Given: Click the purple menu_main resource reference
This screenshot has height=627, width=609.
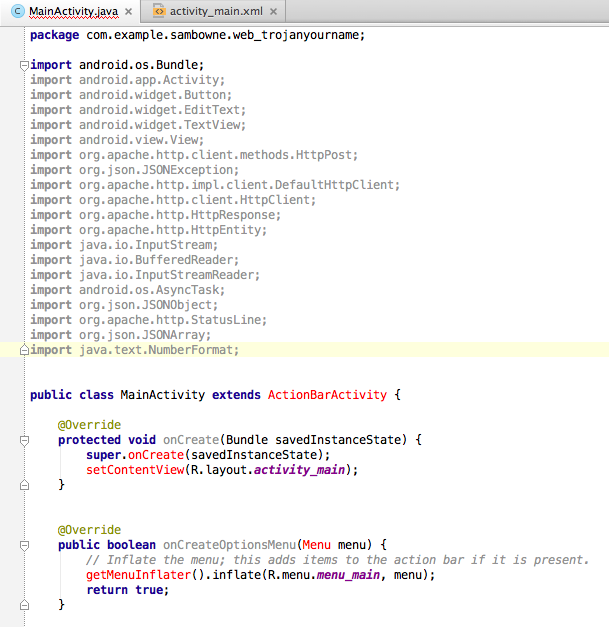Looking at the screenshot, I should (x=348, y=575).
